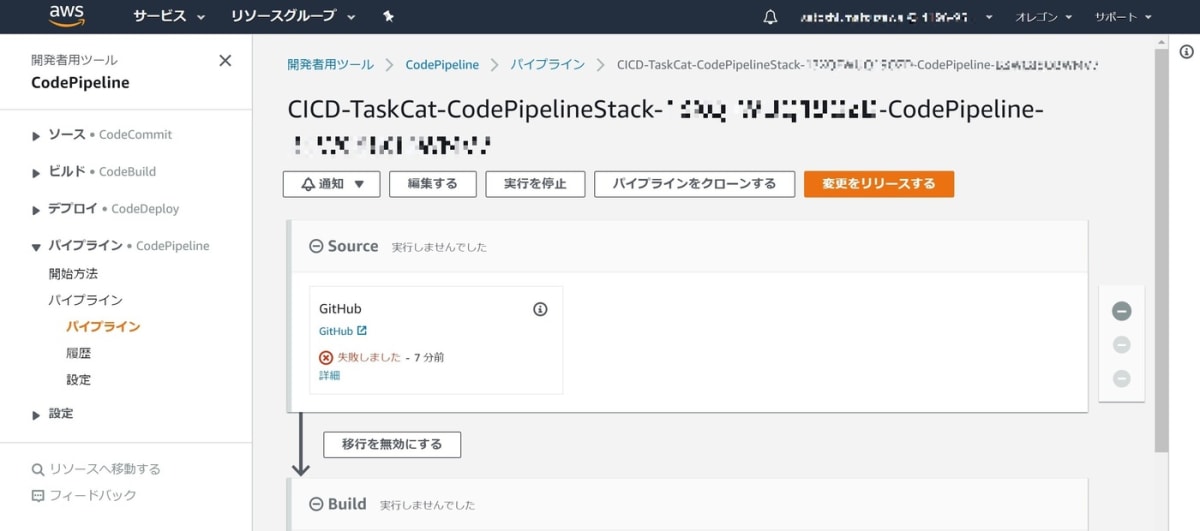1200x531 pixels.
Task: Open the account name dropdown
Action: point(897,17)
